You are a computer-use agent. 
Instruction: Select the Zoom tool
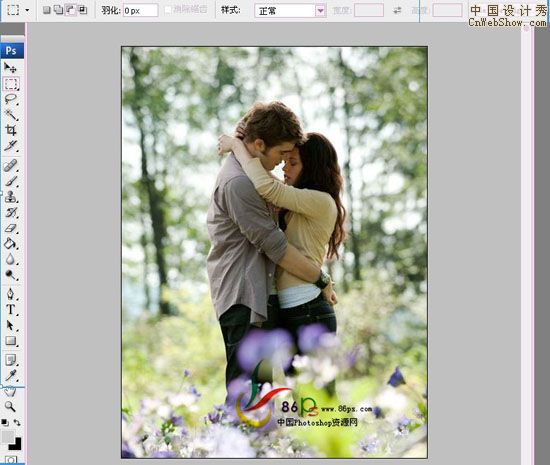pyautogui.click(x=11, y=407)
